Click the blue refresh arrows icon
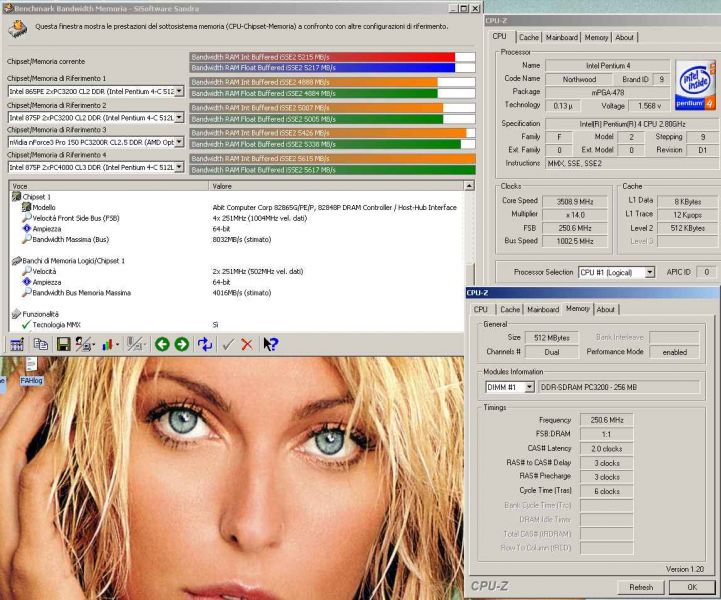The height and width of the screenshot is (600, 721). click(205, 344)
